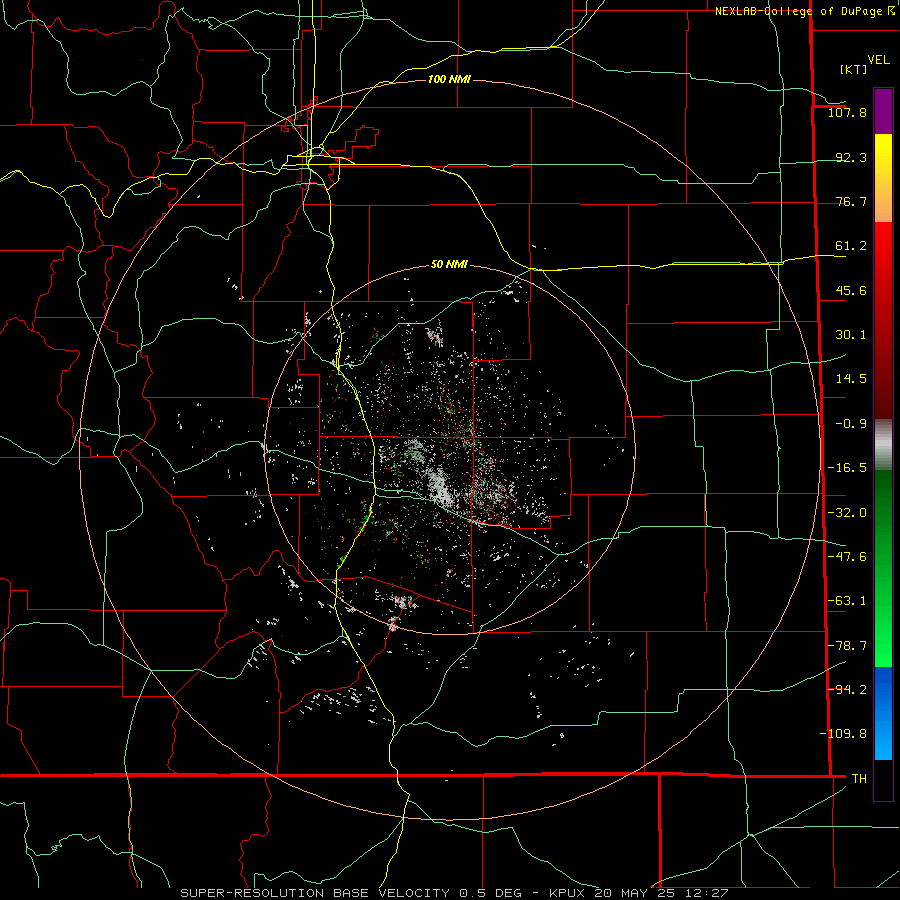Click the 100 NMI range ring label

(449, 79)
